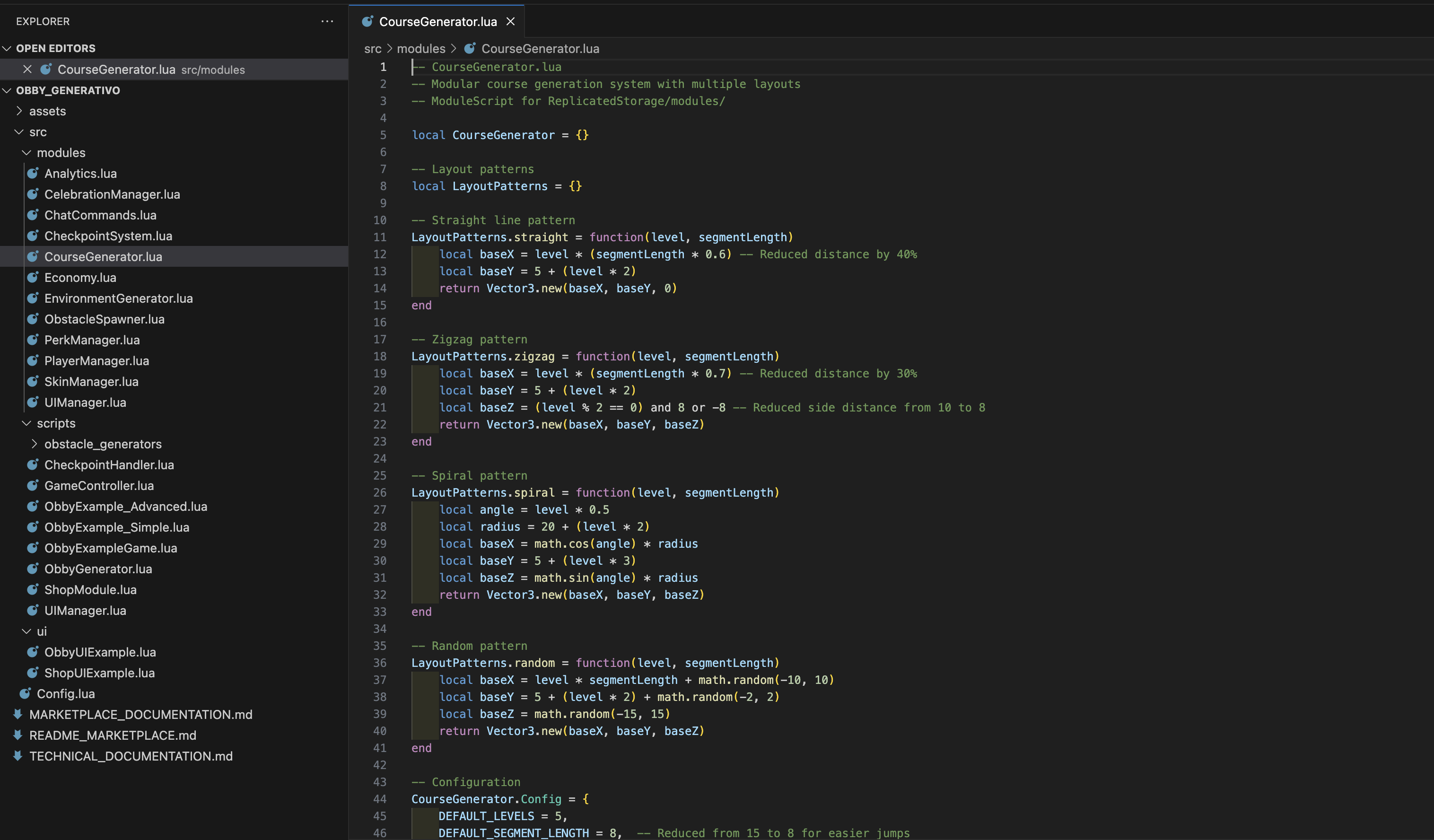Close the CourseGenerator.lua editor tab
This screenshot has width=1434, height=840.
pyautogui.click(x=510, y=22)
